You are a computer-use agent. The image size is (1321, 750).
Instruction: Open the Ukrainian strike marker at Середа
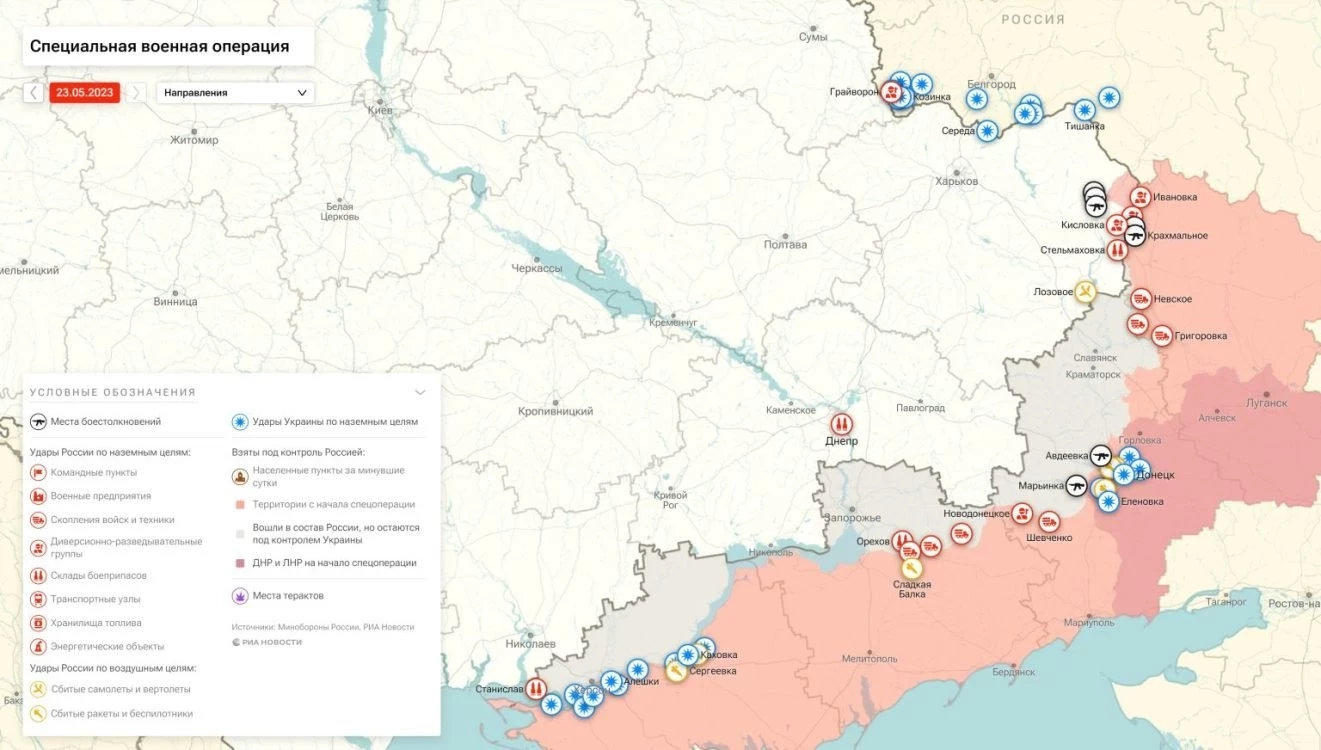click(987, 130)
